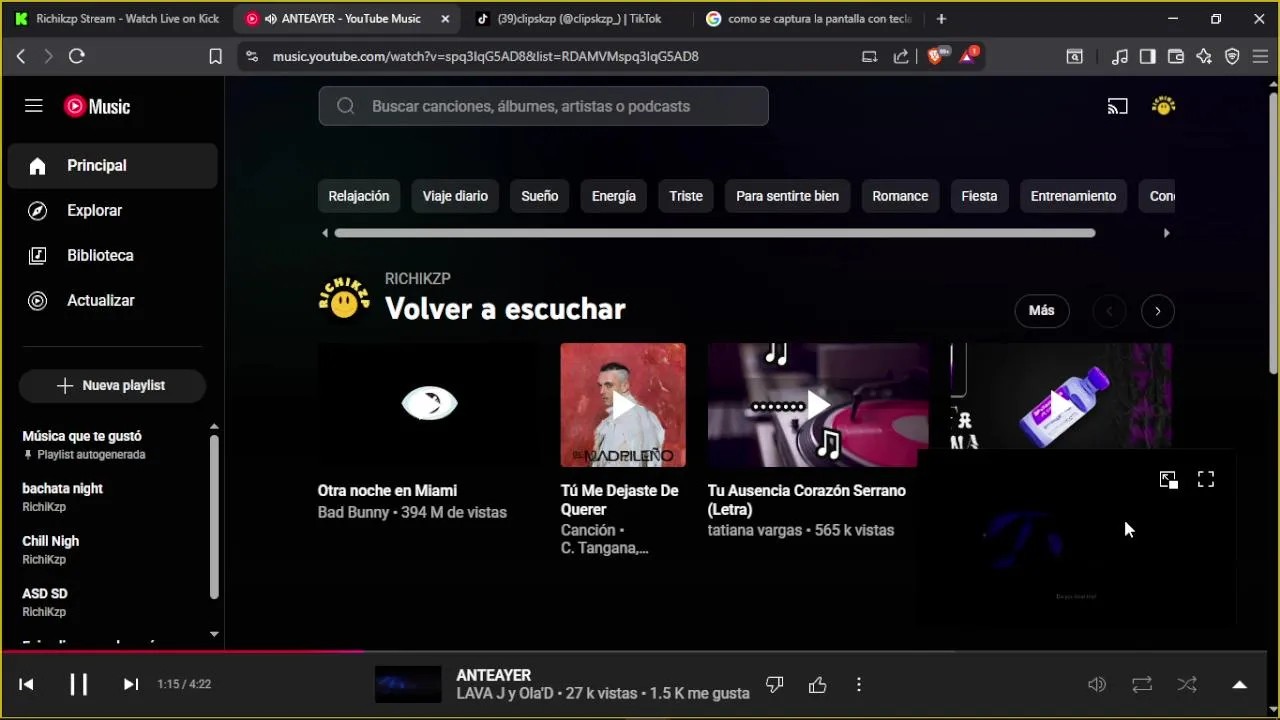Pause the current song ANTEAYER
This screenshot has height=720, width=1280.
(78, 684)
